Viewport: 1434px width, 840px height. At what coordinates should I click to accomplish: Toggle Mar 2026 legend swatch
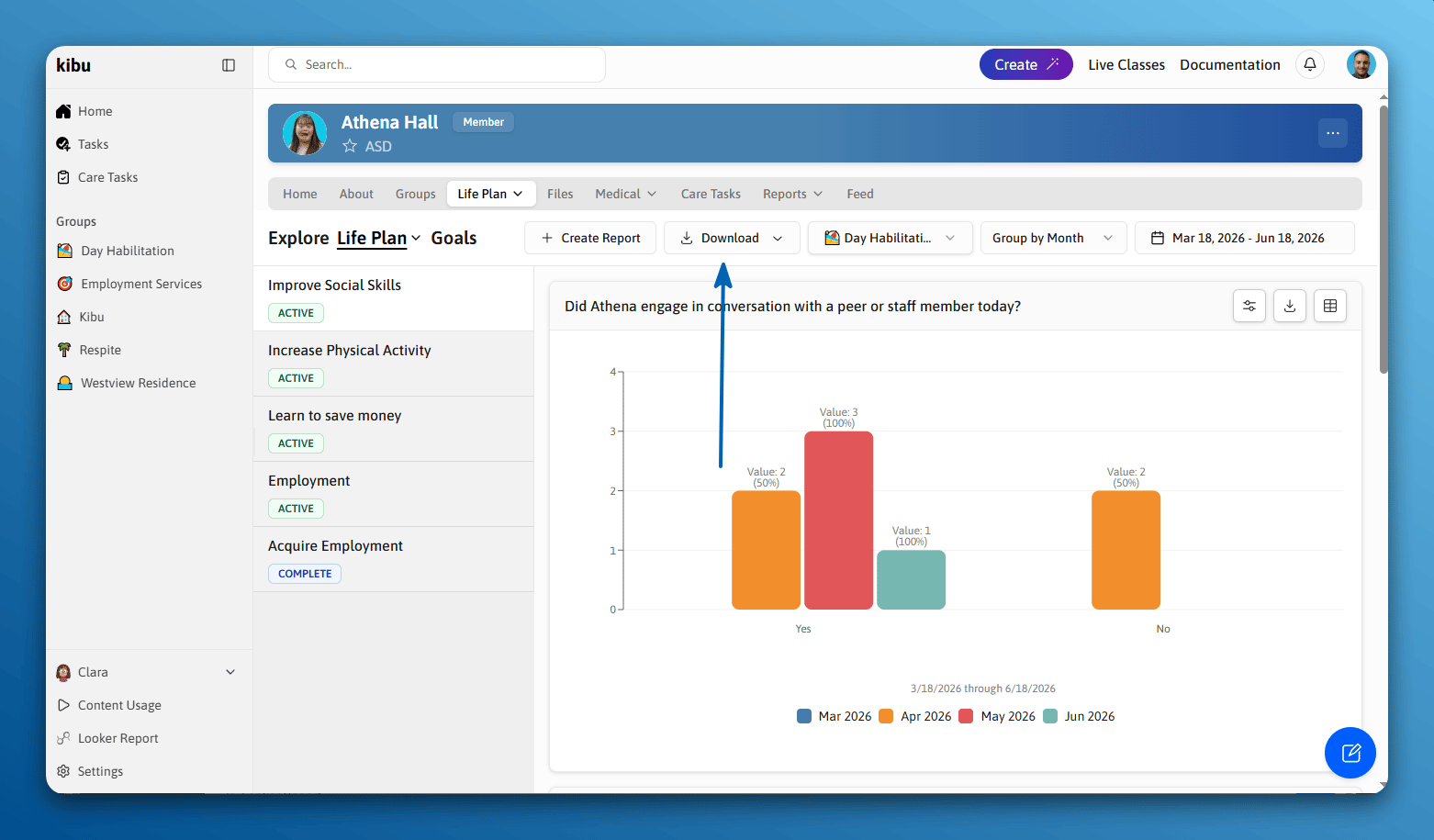804,716
